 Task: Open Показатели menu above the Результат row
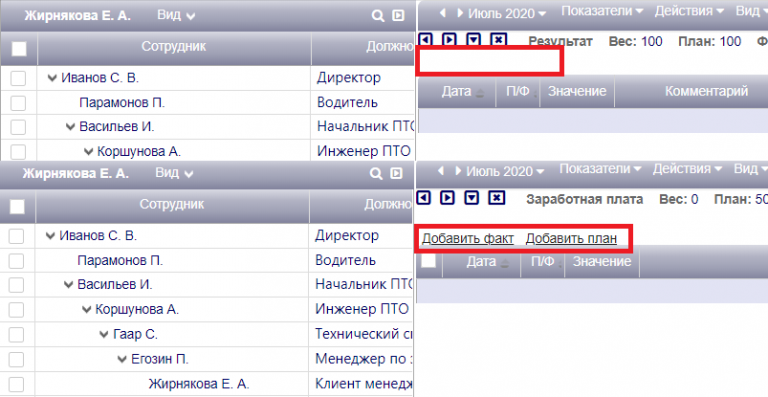(x=602, y=11)
